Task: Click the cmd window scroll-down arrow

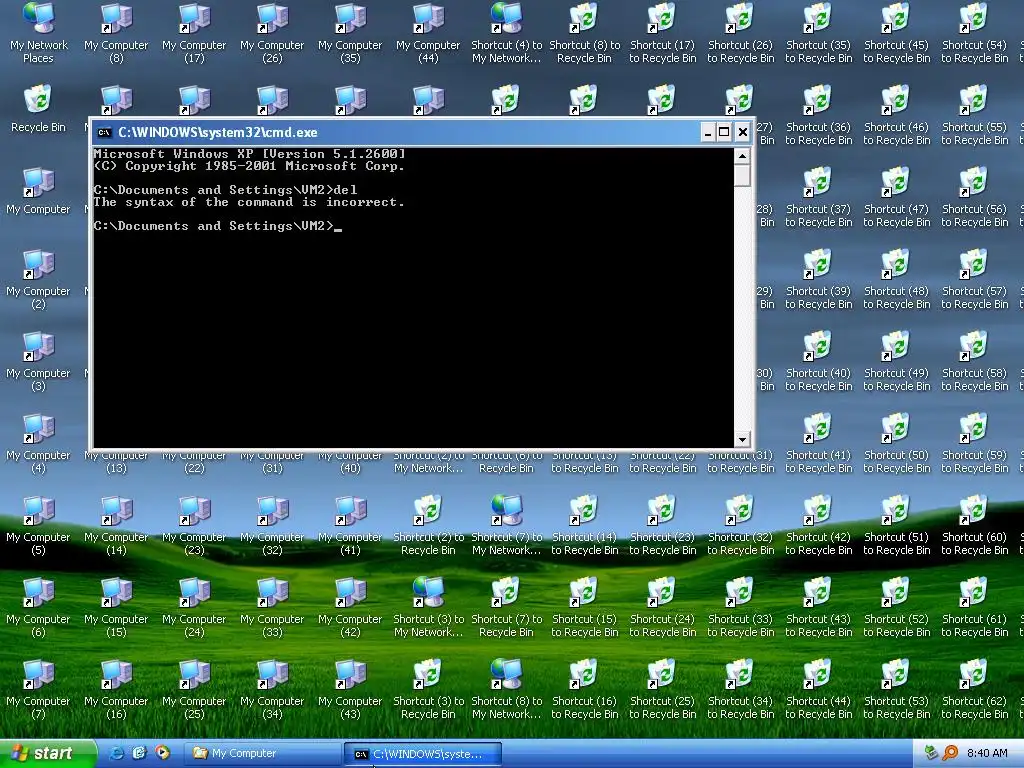Action: tap(742, 439)
